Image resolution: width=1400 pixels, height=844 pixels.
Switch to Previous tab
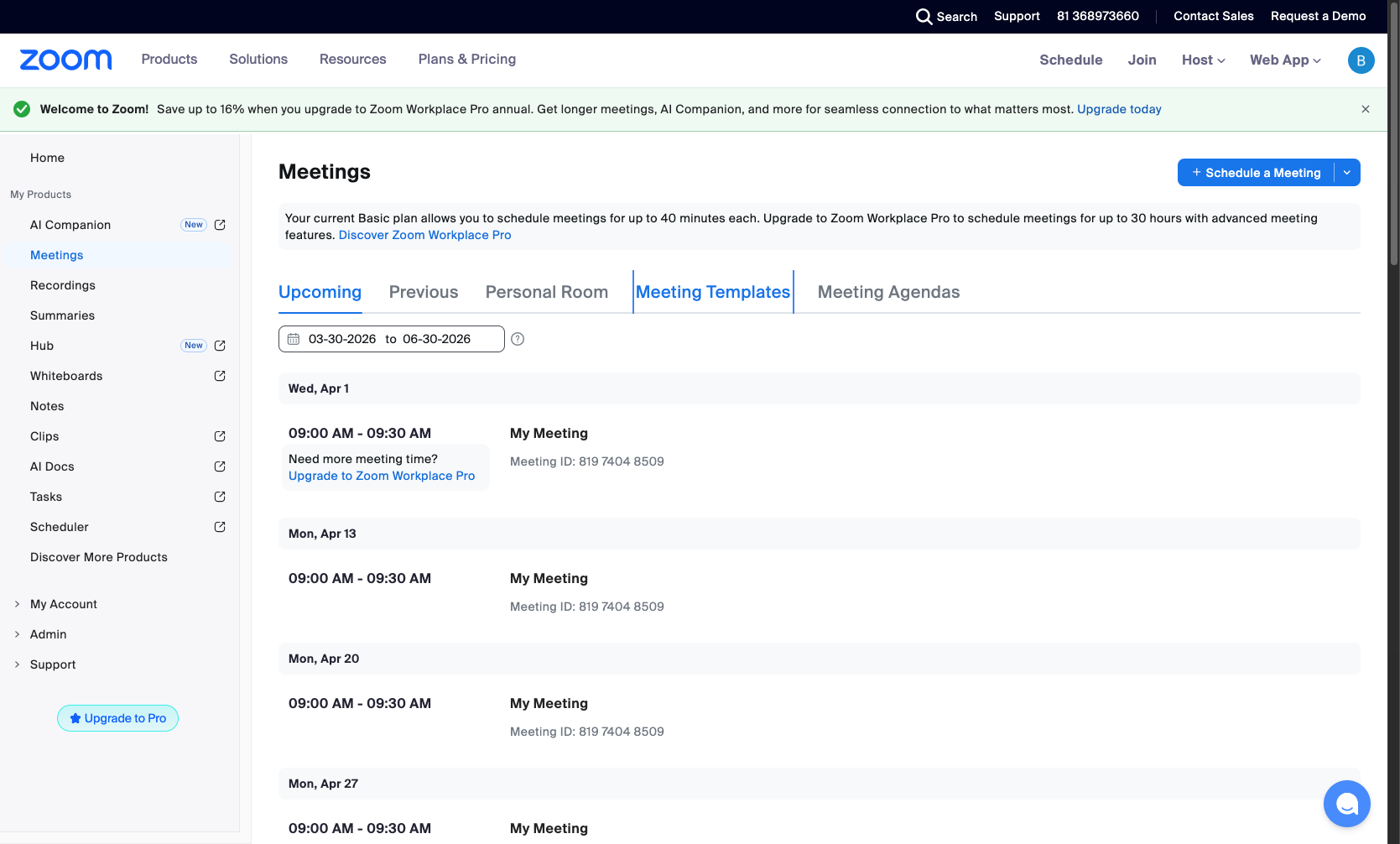[424, 292]
